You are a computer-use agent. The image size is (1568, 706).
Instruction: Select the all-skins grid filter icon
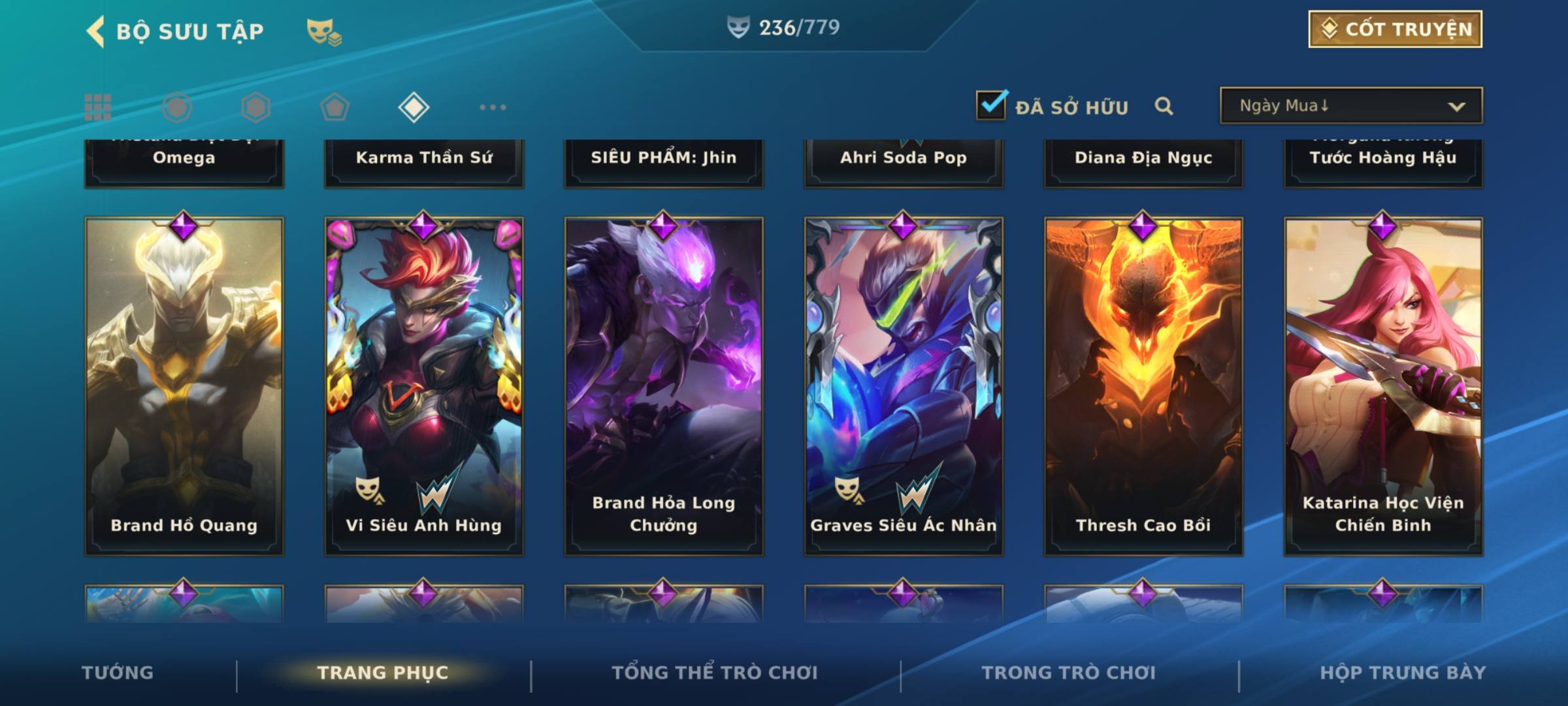tap(98, 107)
